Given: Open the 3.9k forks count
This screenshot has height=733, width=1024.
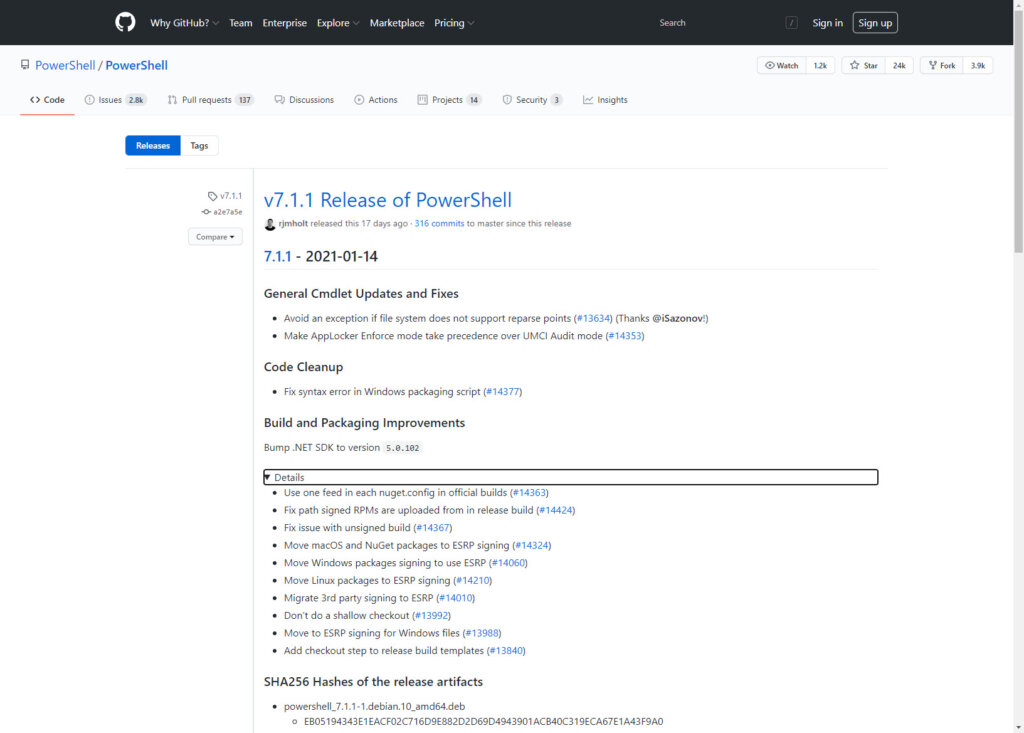Looking at the screenshot, I should tap(978, 65).
